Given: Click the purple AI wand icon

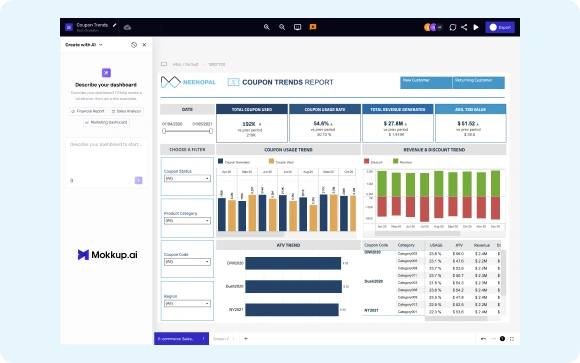Looking at the screenshot, I should 106,73.
